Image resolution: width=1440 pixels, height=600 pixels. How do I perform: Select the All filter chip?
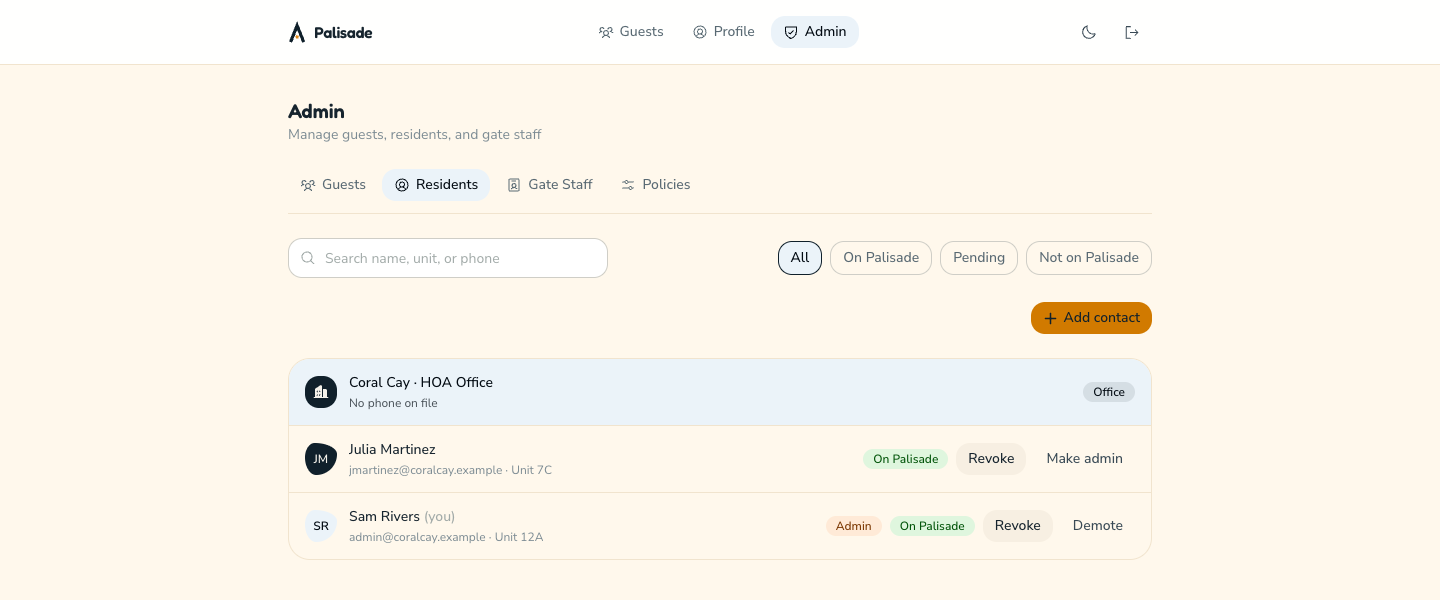(x=800, y=258)
